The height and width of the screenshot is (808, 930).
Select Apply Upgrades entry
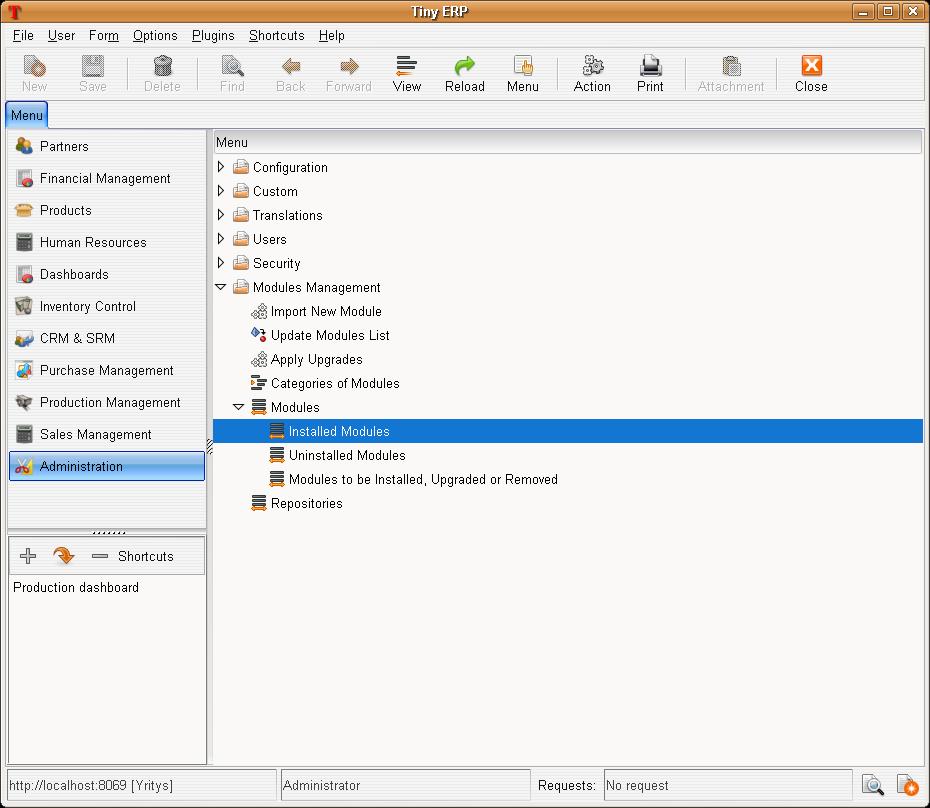pos(316,360)
